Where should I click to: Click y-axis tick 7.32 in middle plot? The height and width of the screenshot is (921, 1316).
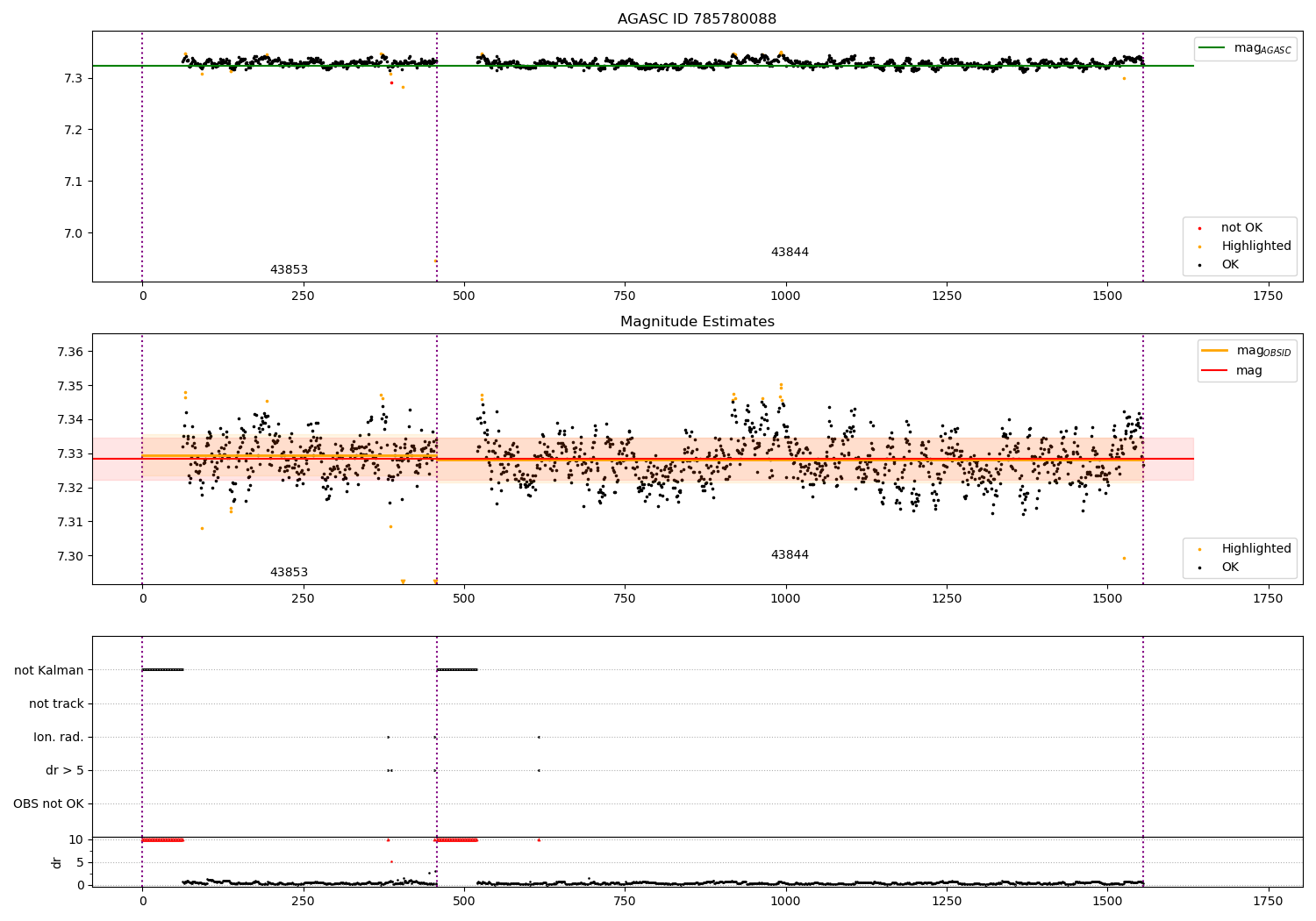coord(70,489)
